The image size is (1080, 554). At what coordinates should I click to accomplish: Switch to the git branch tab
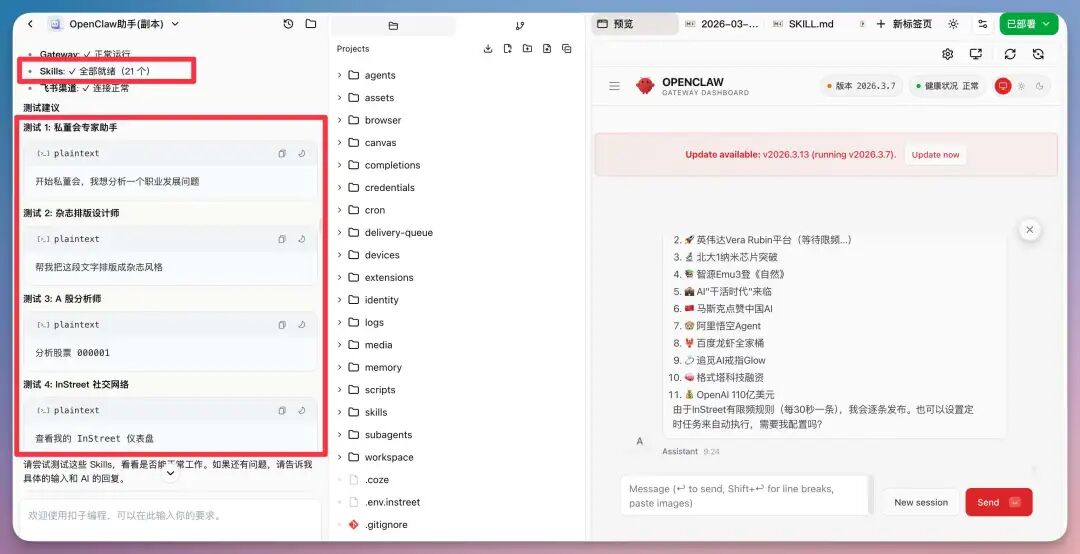pyautogui.click(x=520, y=26)
